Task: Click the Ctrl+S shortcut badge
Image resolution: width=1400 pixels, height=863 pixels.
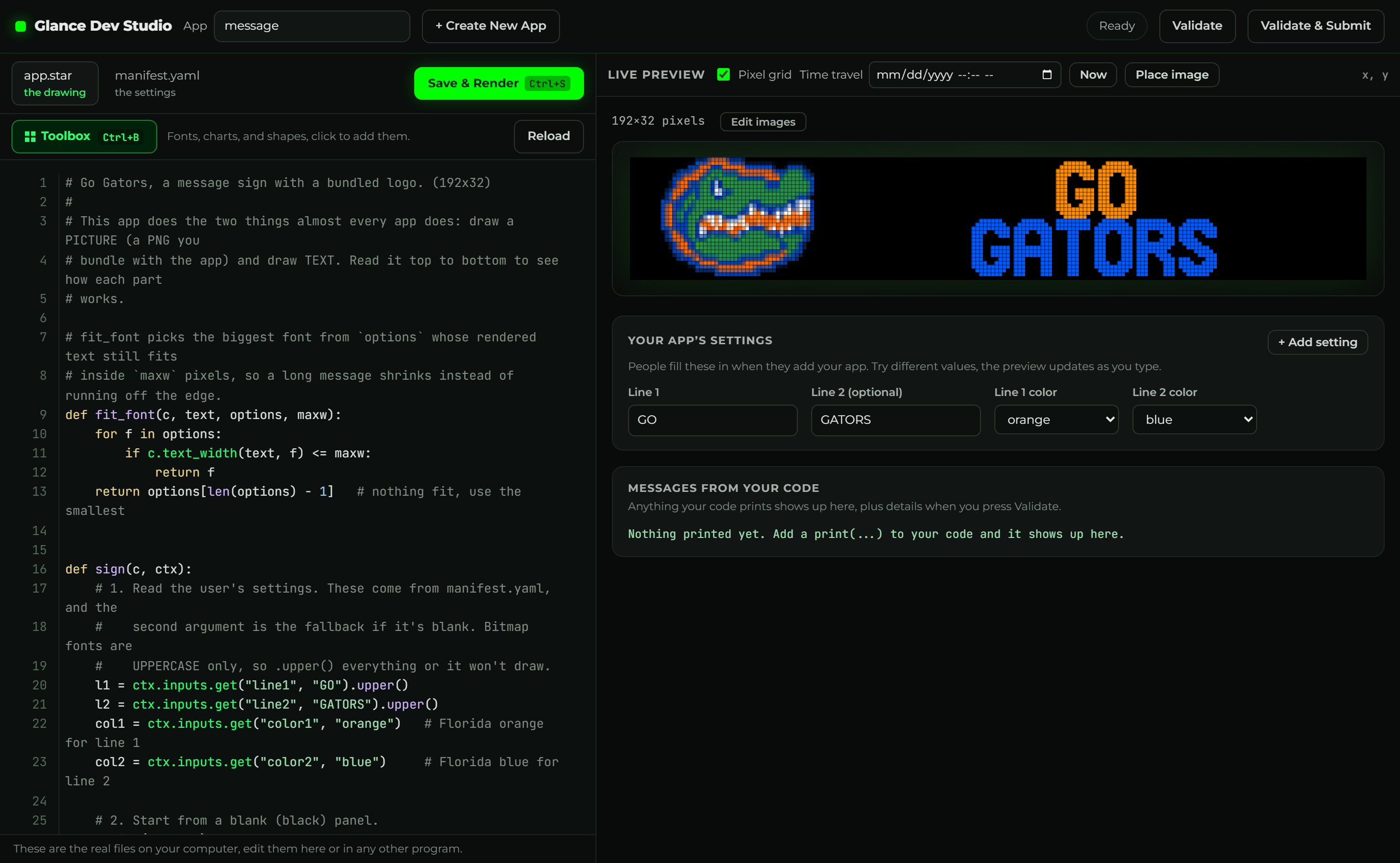Action: coord(547,83)
